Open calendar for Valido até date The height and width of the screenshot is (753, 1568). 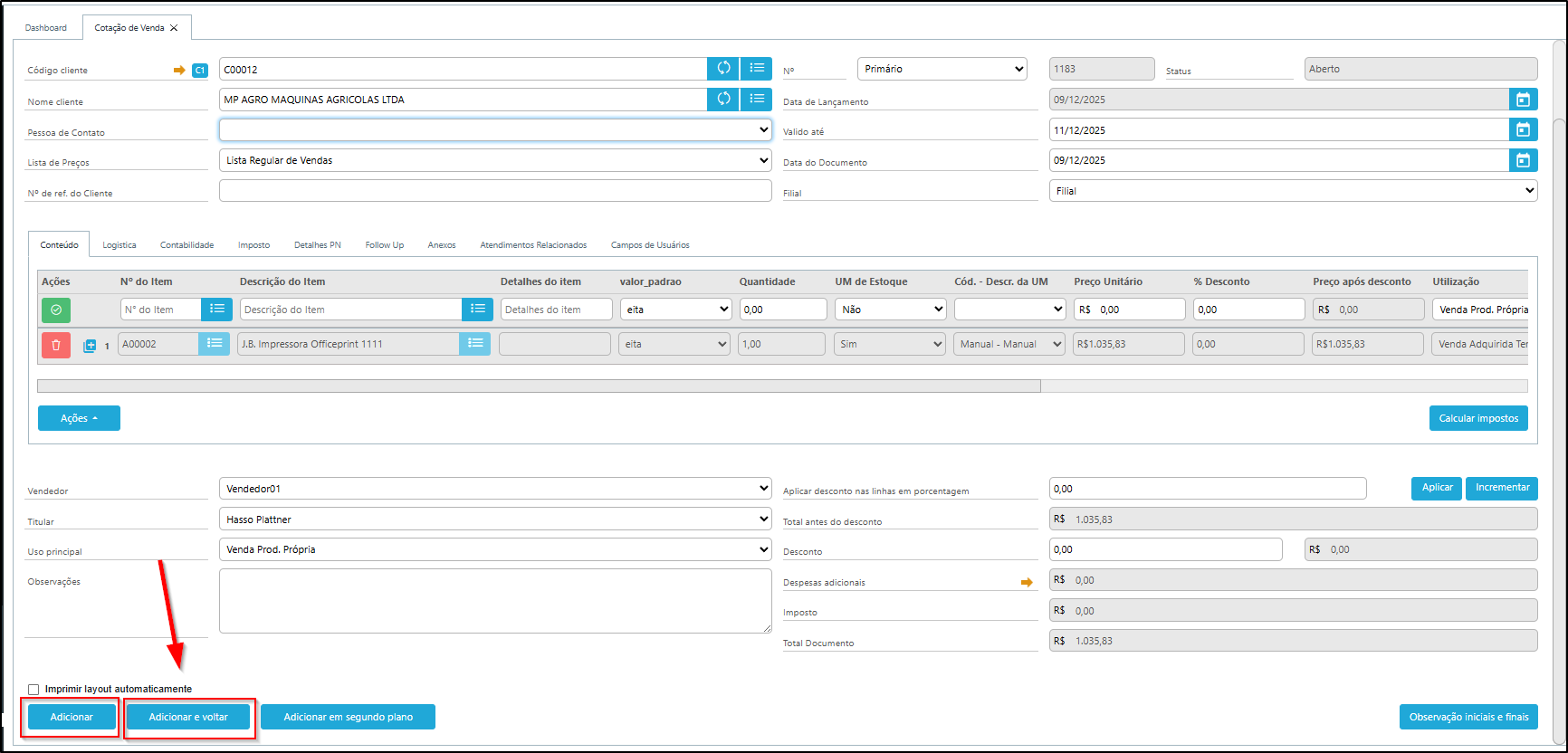click(1523, 130)
